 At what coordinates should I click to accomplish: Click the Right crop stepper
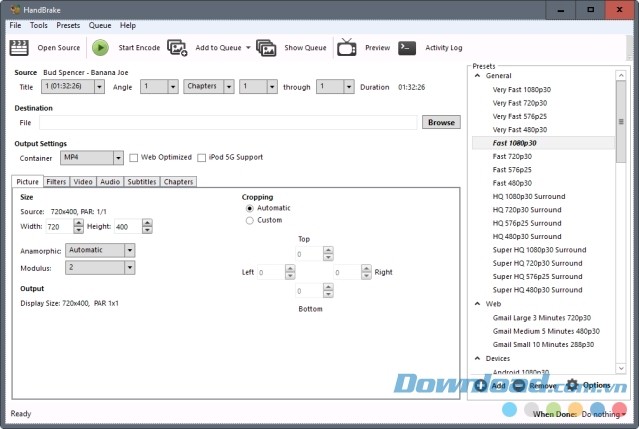pos(366,272)
